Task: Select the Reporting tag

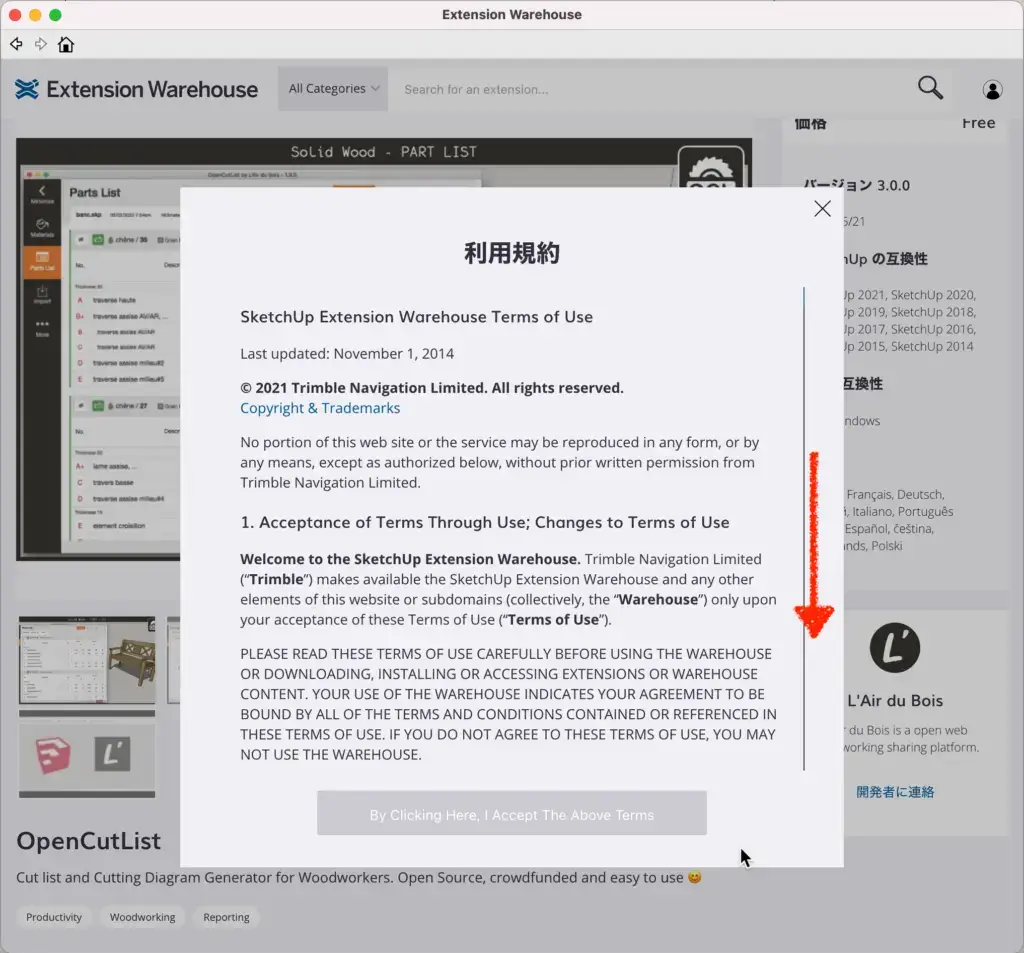Action: point(227,917)
